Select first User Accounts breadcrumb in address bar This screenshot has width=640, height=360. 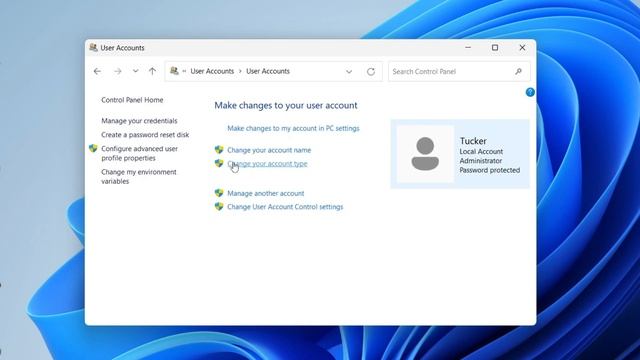(x=212, y=71)
